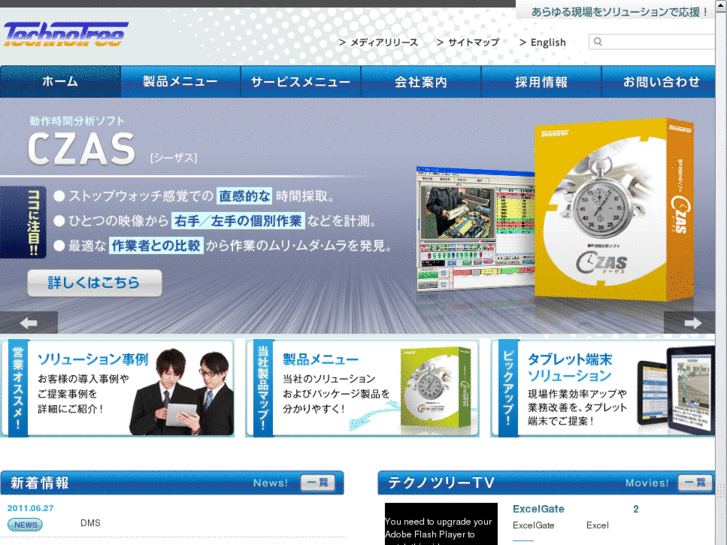Viewport: 727px width, 545px height.
Task: Open 製品メニュー in the navigation bar
Action: click(x=180, y=82)
